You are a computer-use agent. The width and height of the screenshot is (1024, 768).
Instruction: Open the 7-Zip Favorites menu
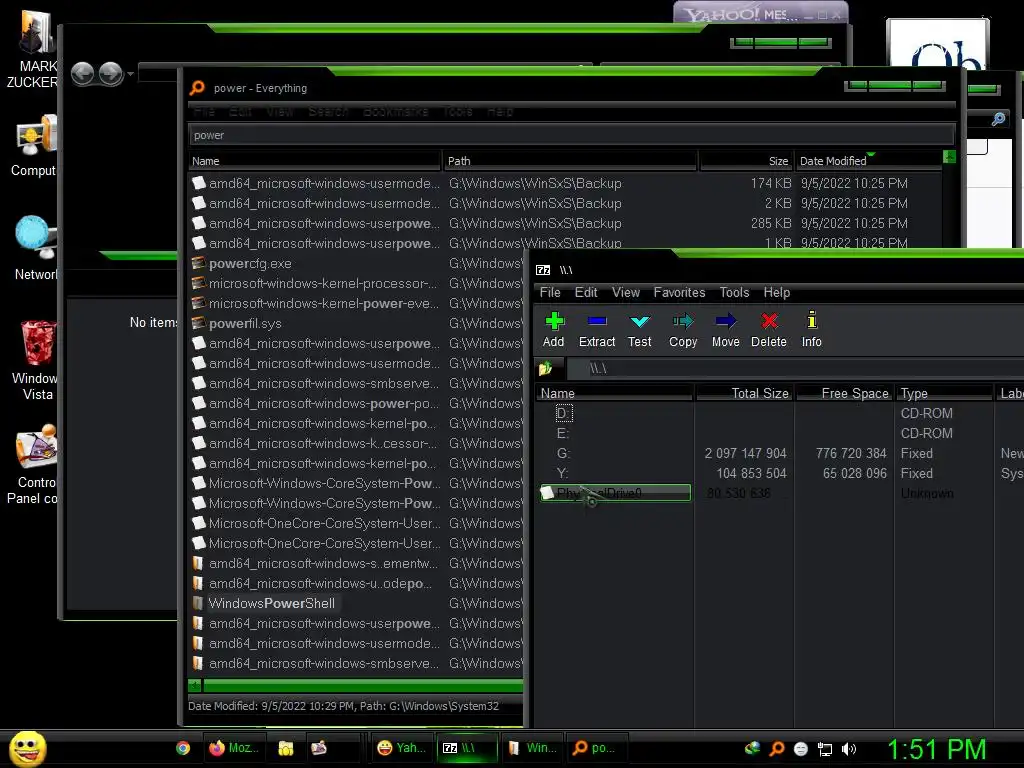click(x=679, y=293)
